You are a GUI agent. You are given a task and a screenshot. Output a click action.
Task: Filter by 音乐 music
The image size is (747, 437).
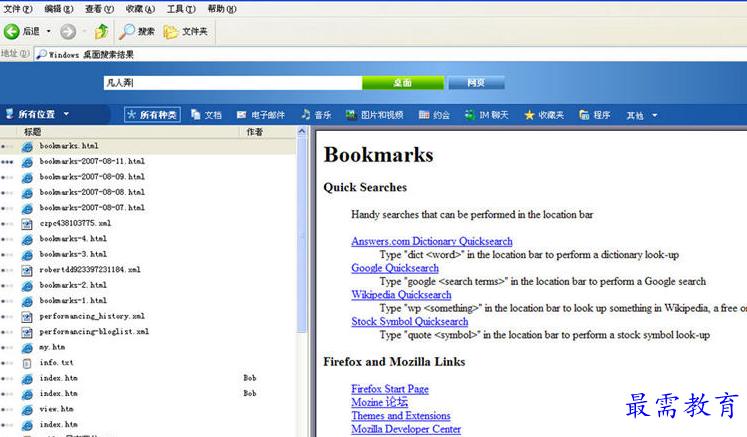316,115
